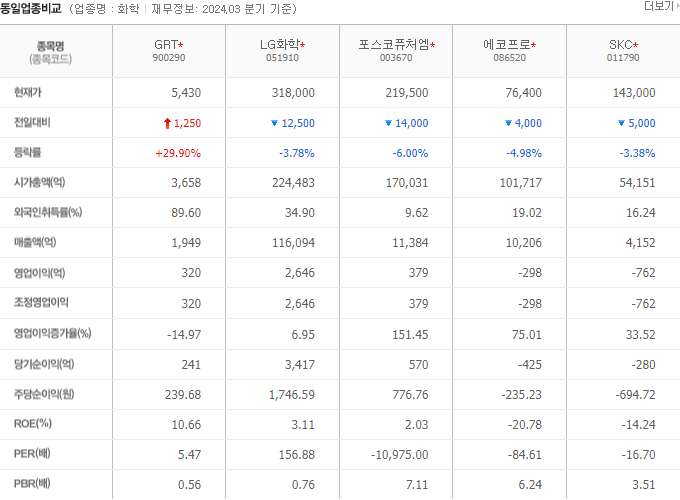Click EPS value -694.72

[635, 395]
